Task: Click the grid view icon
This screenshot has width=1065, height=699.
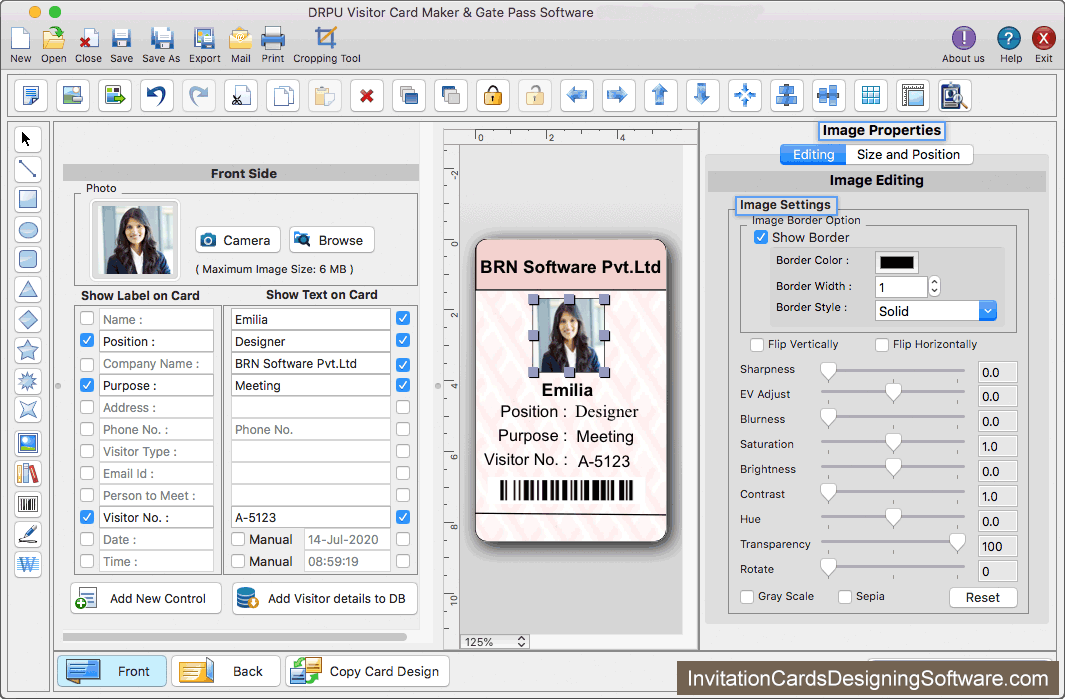Action: tap(871, 95)
